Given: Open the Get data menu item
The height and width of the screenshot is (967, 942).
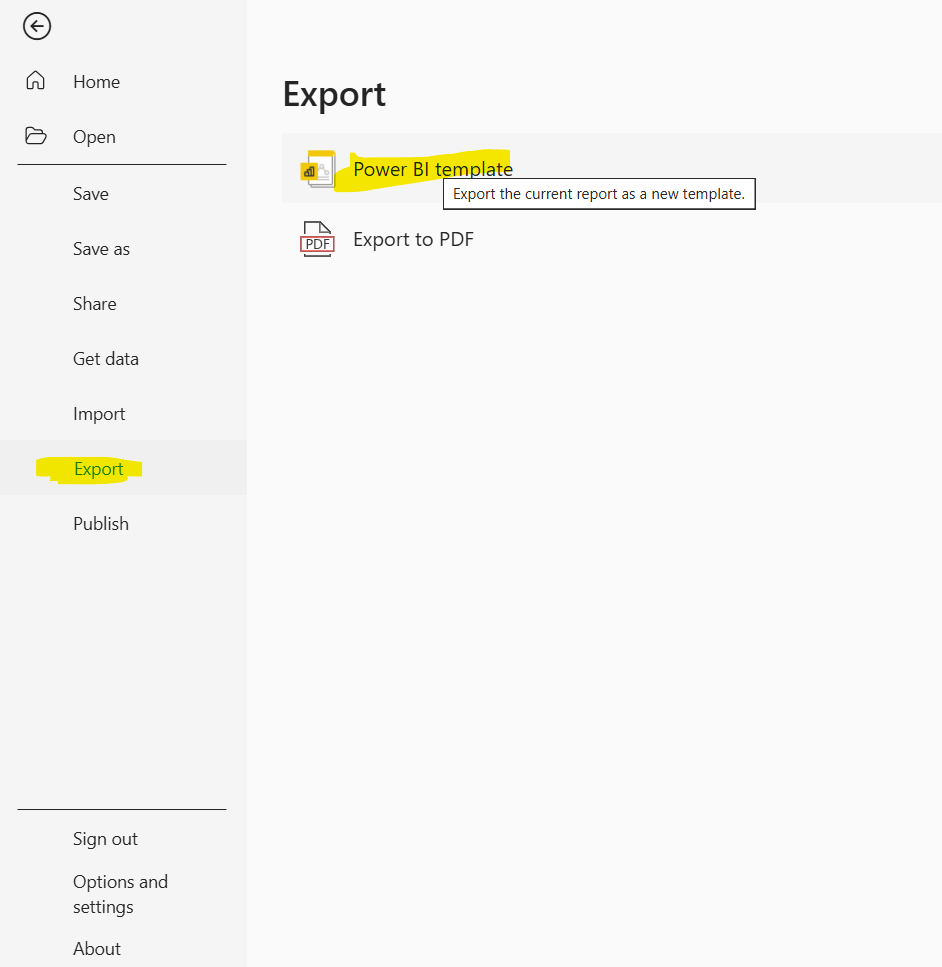Looking at the screenshot, I should pyautogui.click(x=106, y=359).
